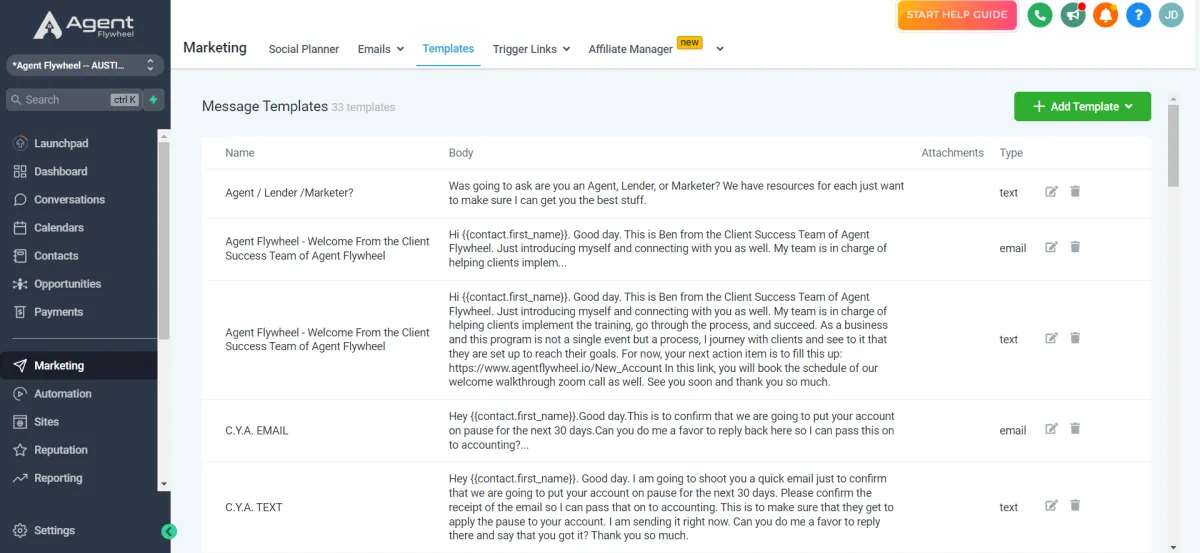Click the main page vertical scrollbar
The image size is (1200, 553).
tap(1173, 145)
